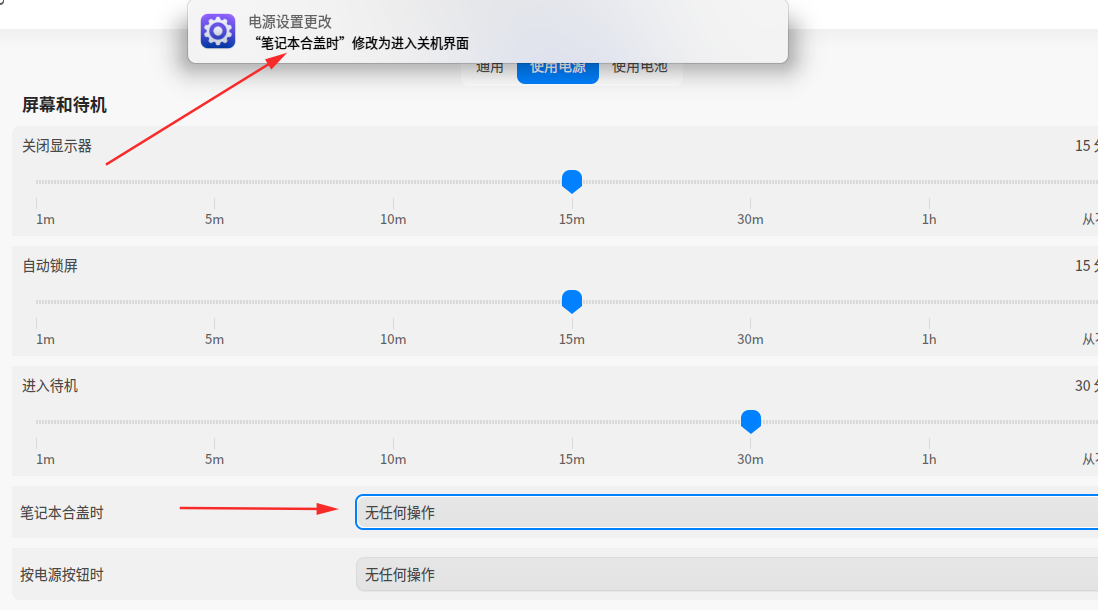This screenshot has height=610, width=1098.
Task: Click the 关闭显示器 label
Action: [x=57, y=146]
